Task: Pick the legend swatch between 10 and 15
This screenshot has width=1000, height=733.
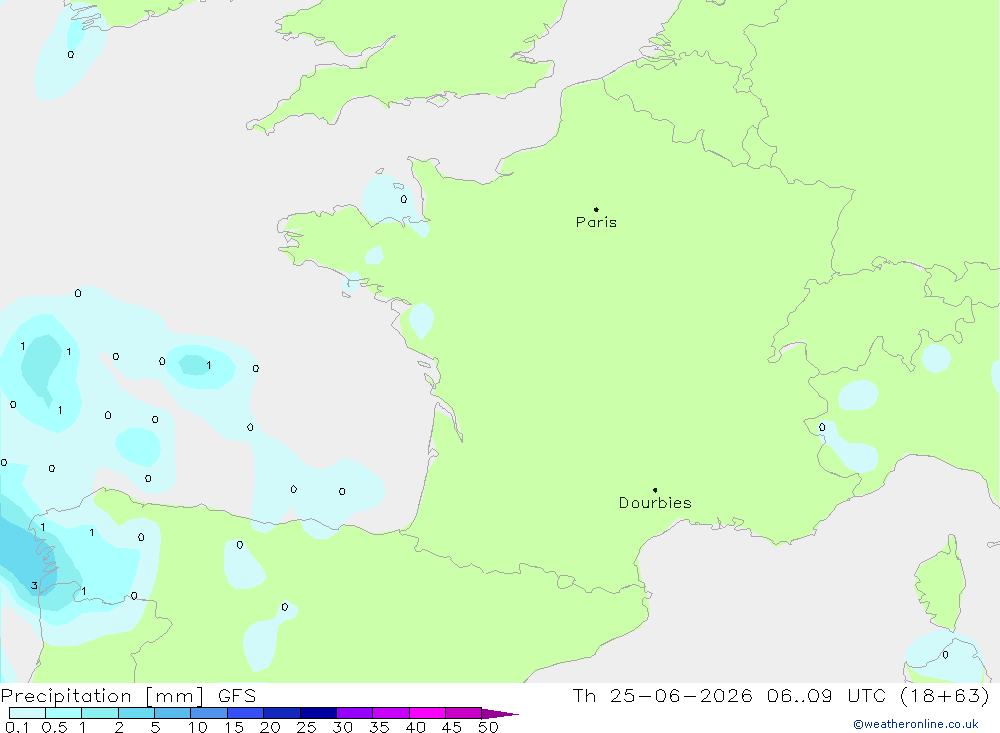Action: point(209,713)
